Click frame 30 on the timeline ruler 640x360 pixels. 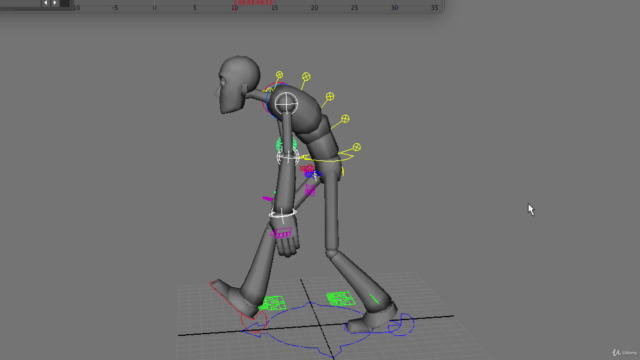coord(394,8)
